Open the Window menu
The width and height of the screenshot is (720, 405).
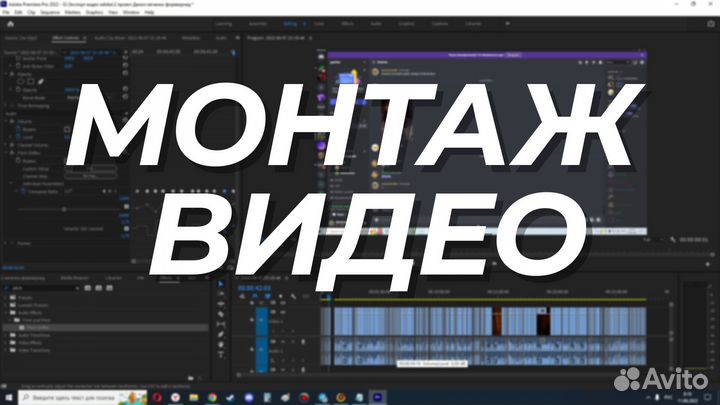pos(131,12)
